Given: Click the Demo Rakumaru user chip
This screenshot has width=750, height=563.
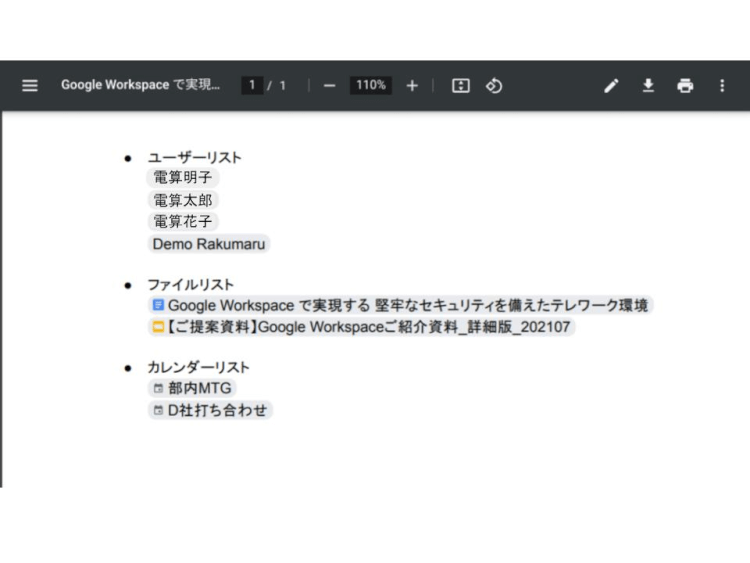Looking at the screenshot, I should pos(209,244).
